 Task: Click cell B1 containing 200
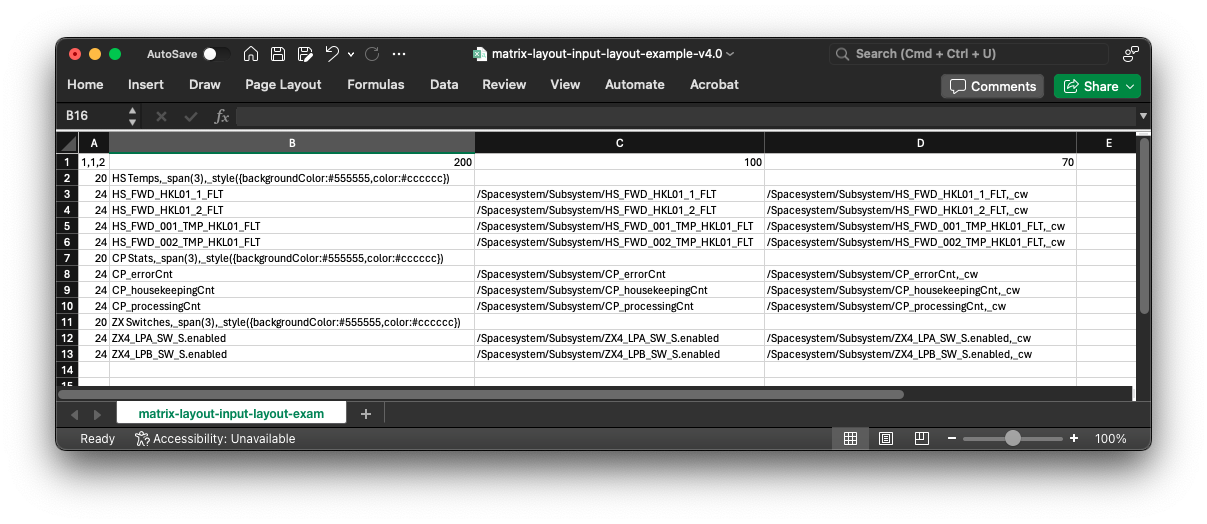point(292,162)
